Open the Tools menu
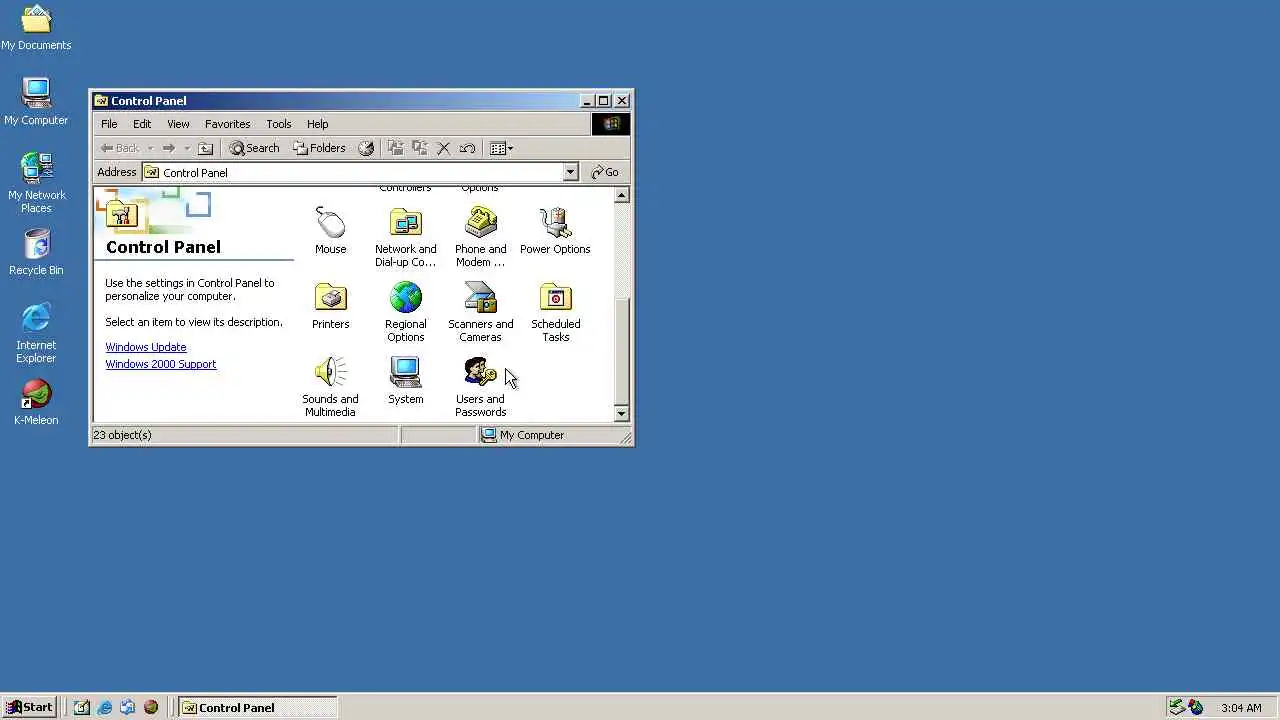The width and height of the screenshot is (1280, 720). point(278,124)
